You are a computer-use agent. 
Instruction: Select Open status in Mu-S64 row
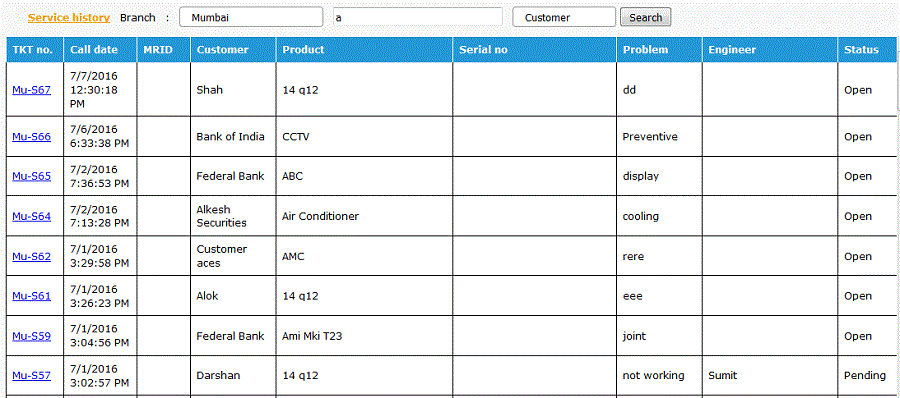pyautogui.click(x=867, y=217)
